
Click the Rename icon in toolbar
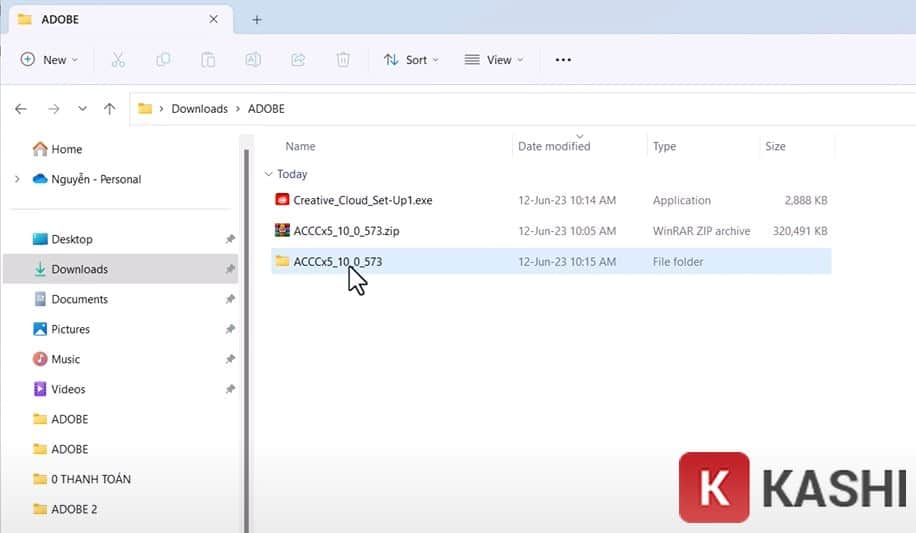(x=253, y=60)
